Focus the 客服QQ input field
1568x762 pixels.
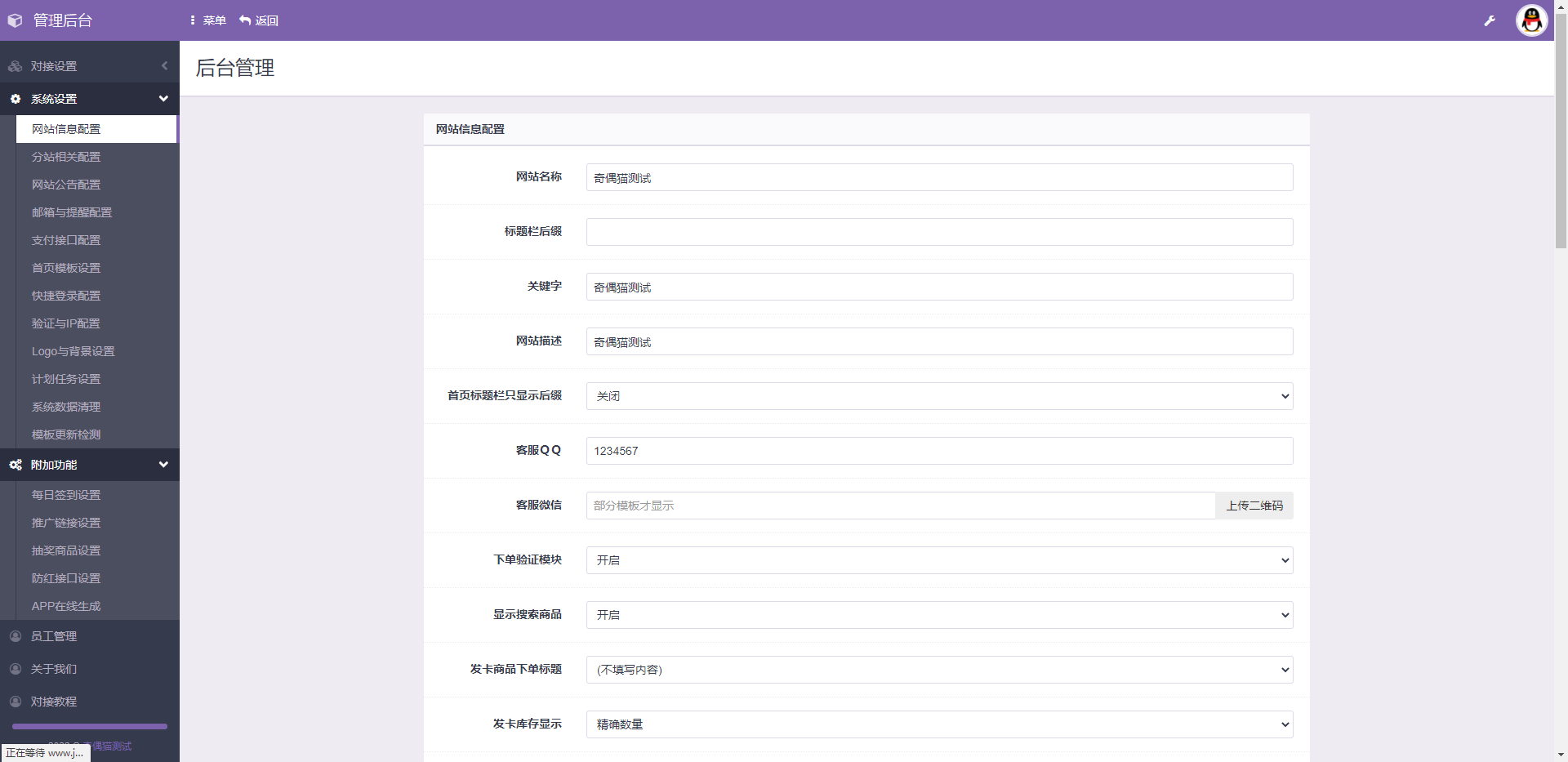click(939, 451)
